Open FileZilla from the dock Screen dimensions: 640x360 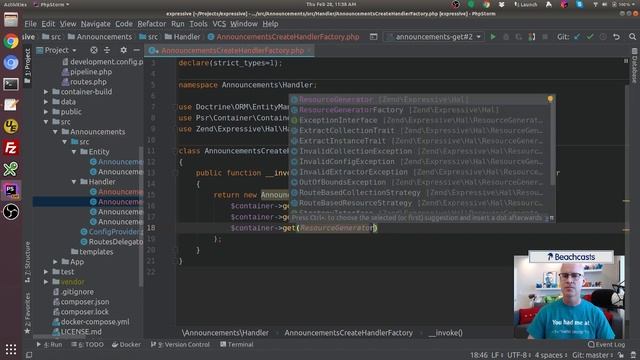click(x=11, y=148)
